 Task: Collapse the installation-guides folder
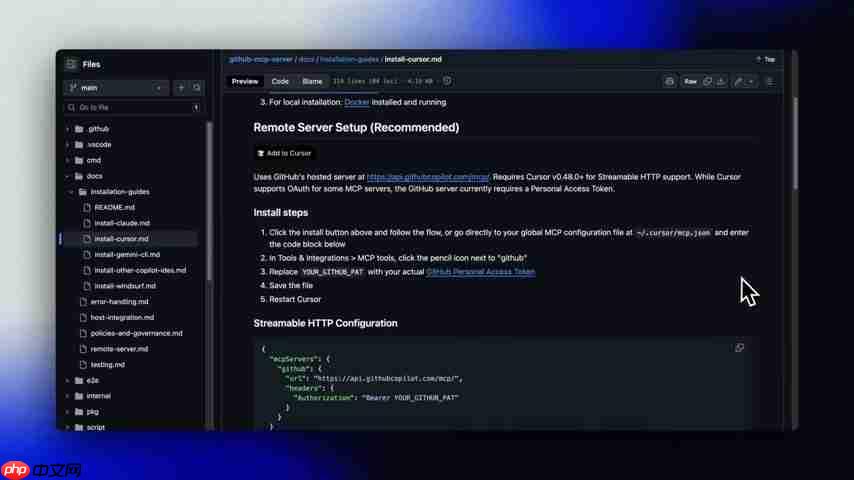71,192
